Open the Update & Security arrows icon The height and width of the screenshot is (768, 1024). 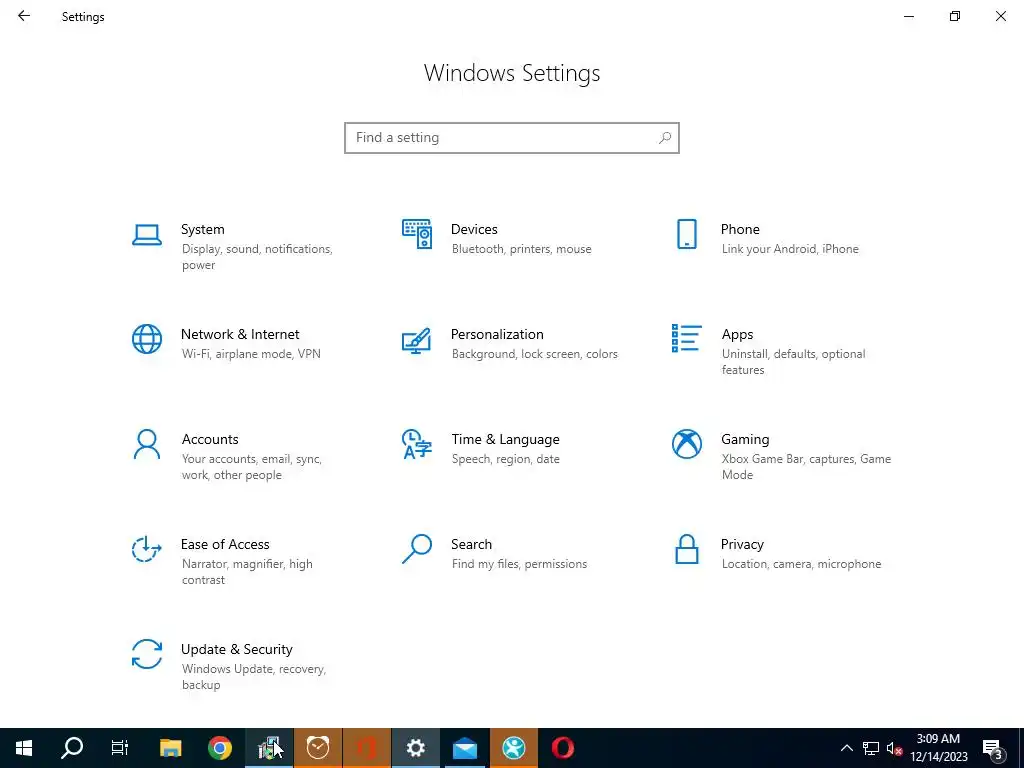pos(147,654)
